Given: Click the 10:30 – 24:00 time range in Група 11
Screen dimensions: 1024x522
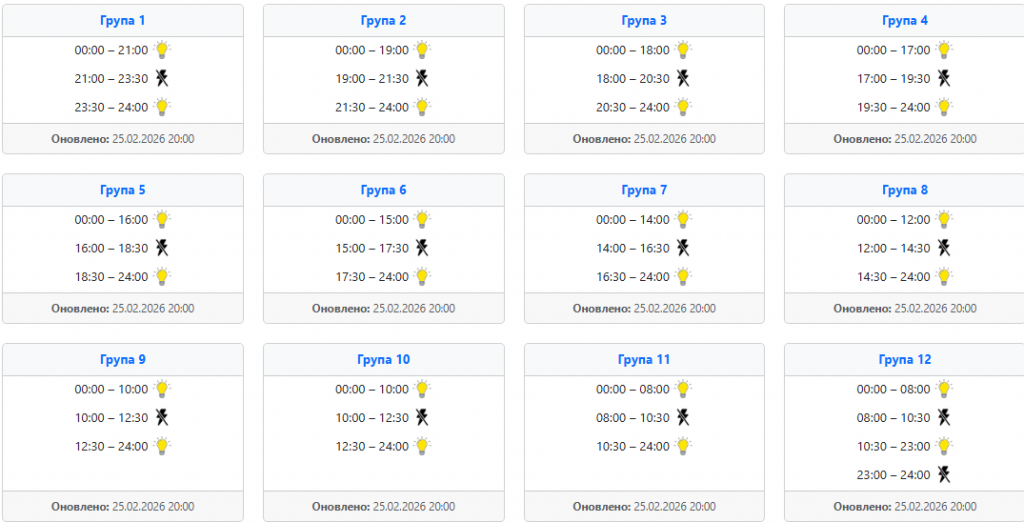Looking at the screenshot, I should (x=633, y=447).
